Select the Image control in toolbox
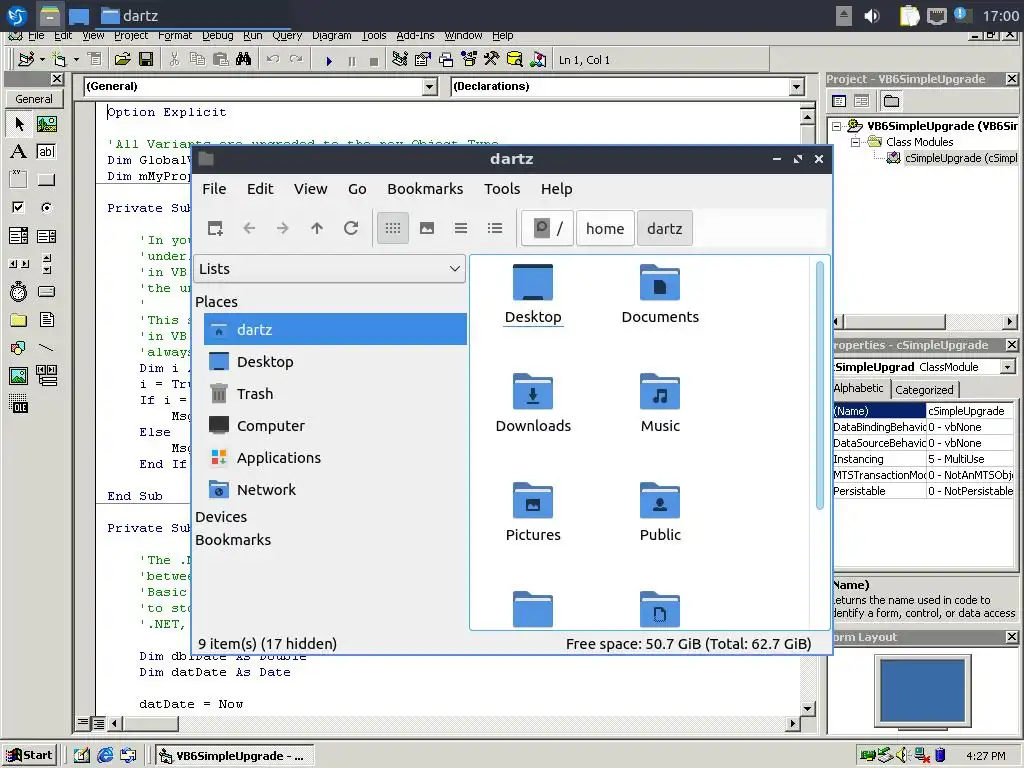Screen dimensions: 1024x768 (19, 376)
